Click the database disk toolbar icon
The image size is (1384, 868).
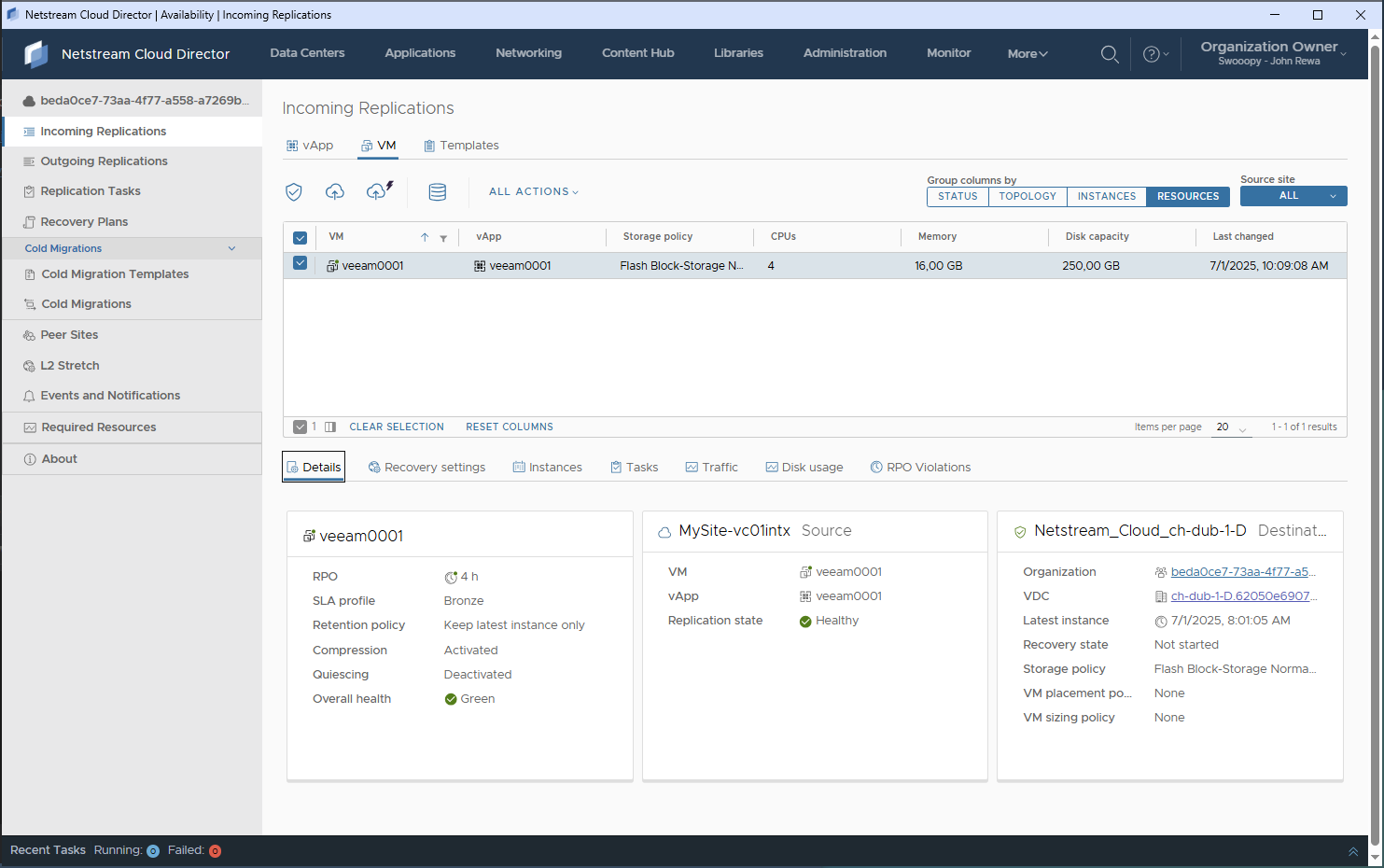(x=437, y=191)
